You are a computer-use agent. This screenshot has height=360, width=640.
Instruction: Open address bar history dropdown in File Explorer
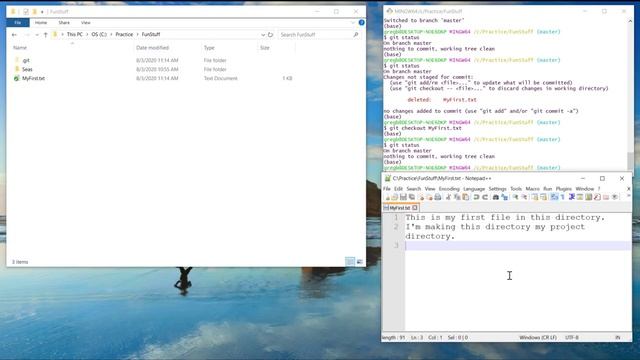(263, 35)
